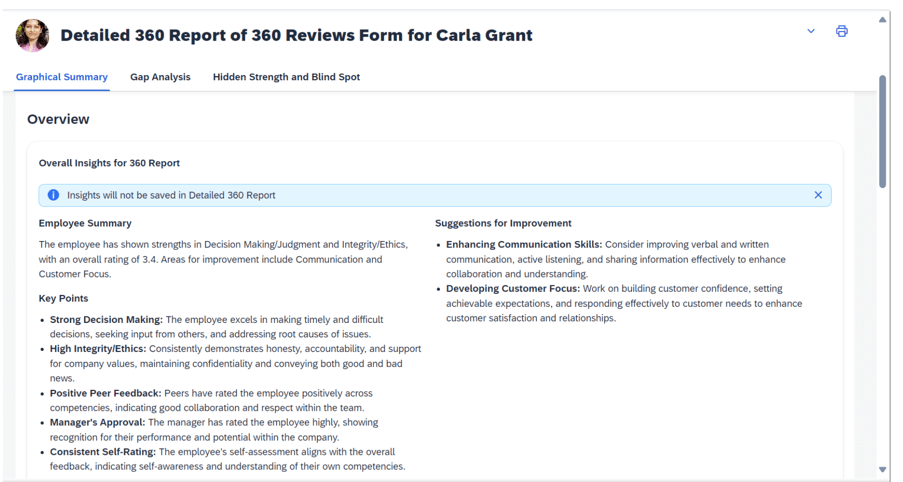This screenshot has width=903, height=482.
Task: Expand the header chevron dropdown
Action: point(811,31)
